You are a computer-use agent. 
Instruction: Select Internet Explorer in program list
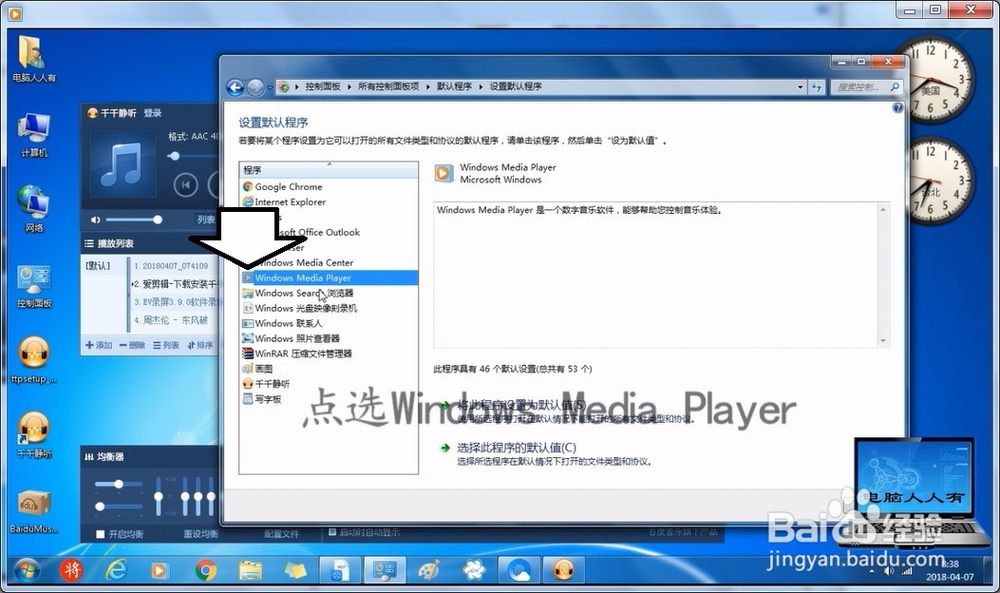[x=290, y=202]
